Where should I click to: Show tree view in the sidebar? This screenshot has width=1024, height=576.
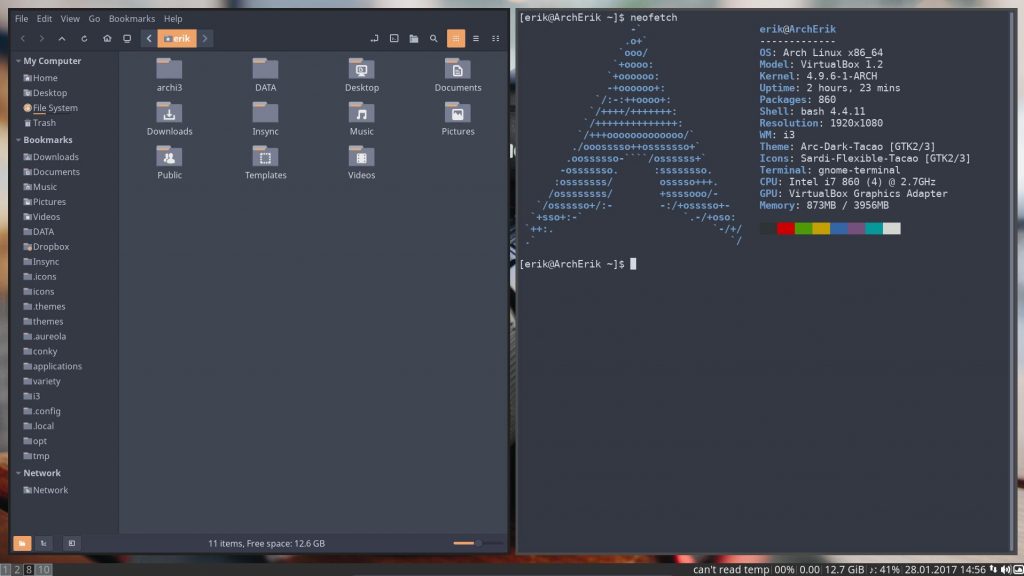[44, 543]
